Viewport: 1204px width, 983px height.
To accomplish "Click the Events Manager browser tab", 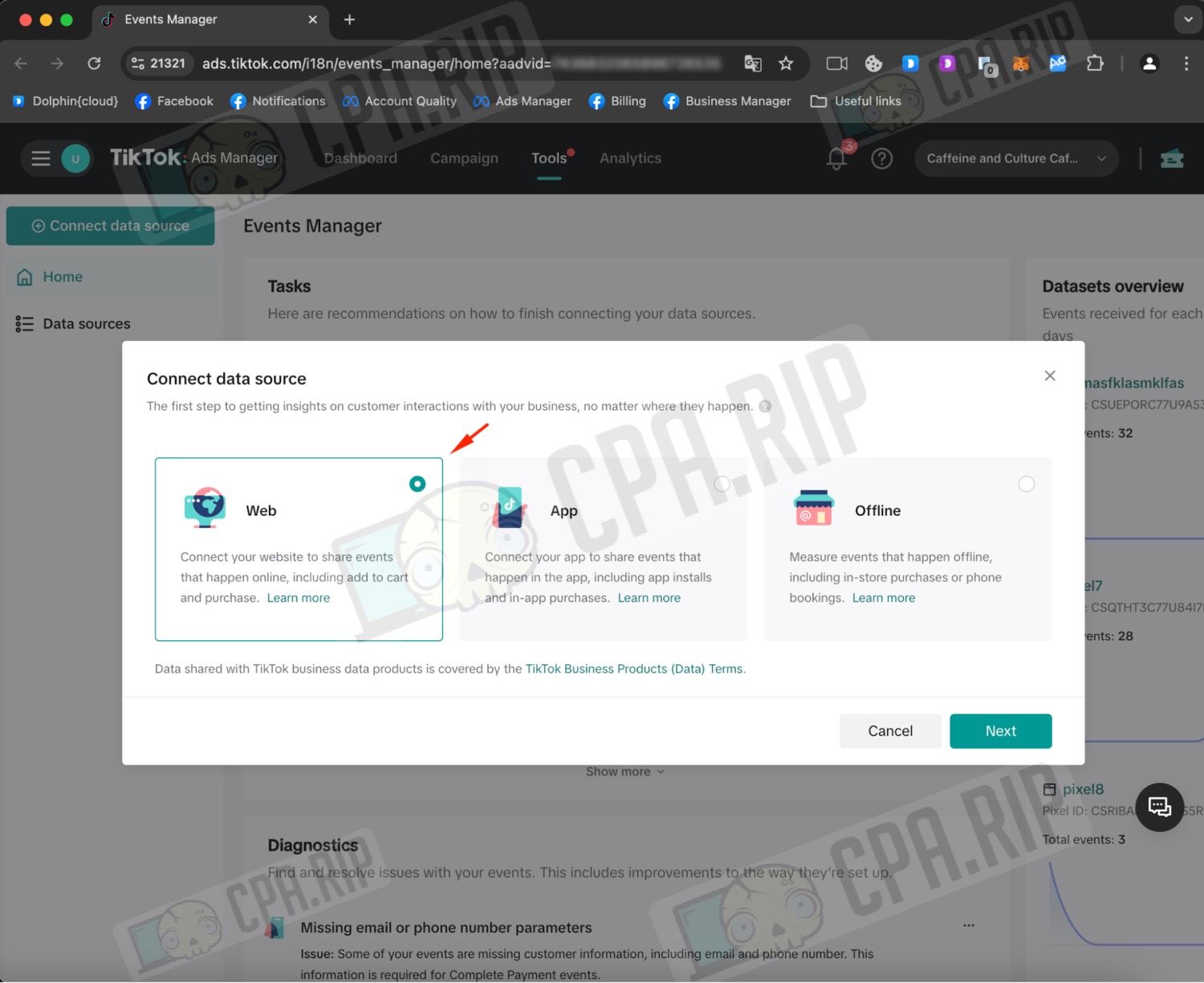I will click(209, 19).
